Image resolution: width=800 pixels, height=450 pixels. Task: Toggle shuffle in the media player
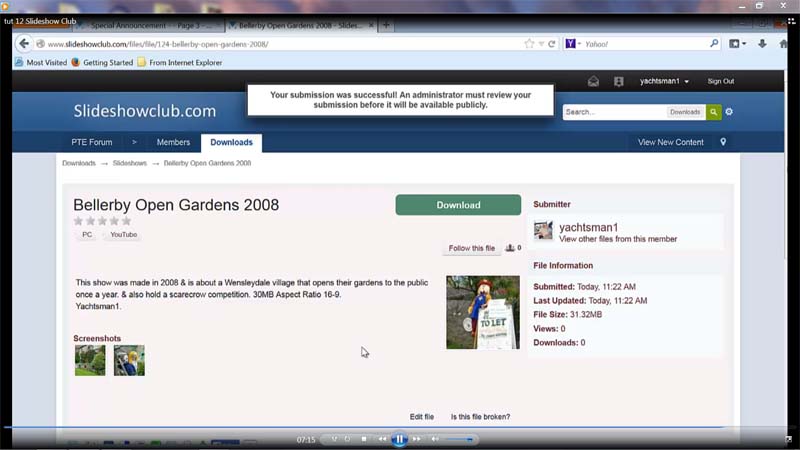click(x=334, y=439)
